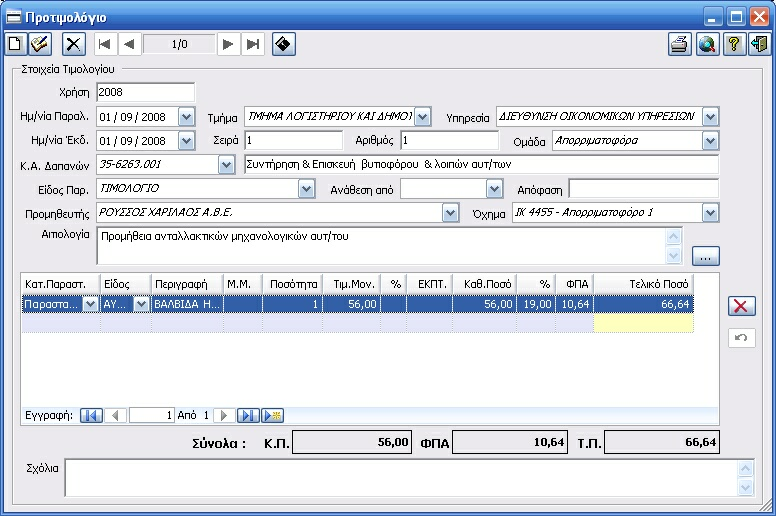This screenshot has width=776, height=516.
Task: Close the Προτιμολόγιο window
Action: (x=759, y=17)
